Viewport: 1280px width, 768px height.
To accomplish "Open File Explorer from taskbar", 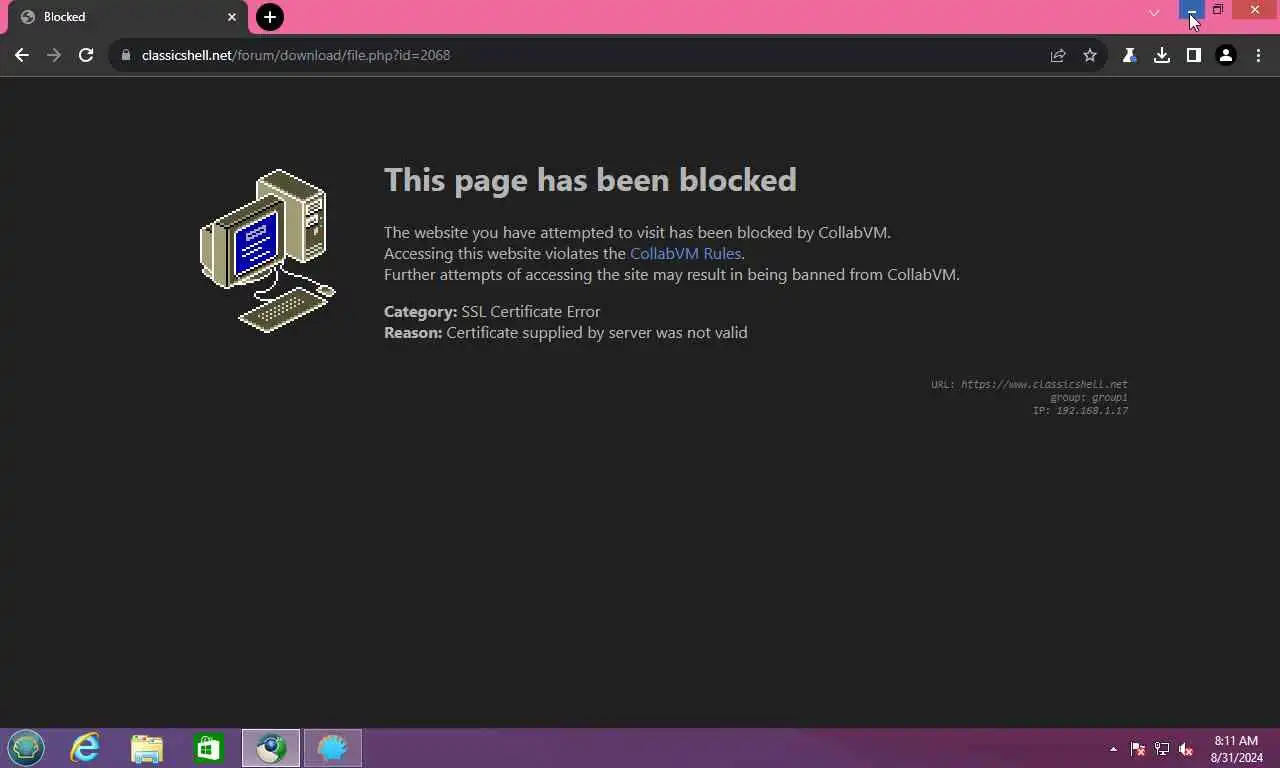I will (147, 748).
